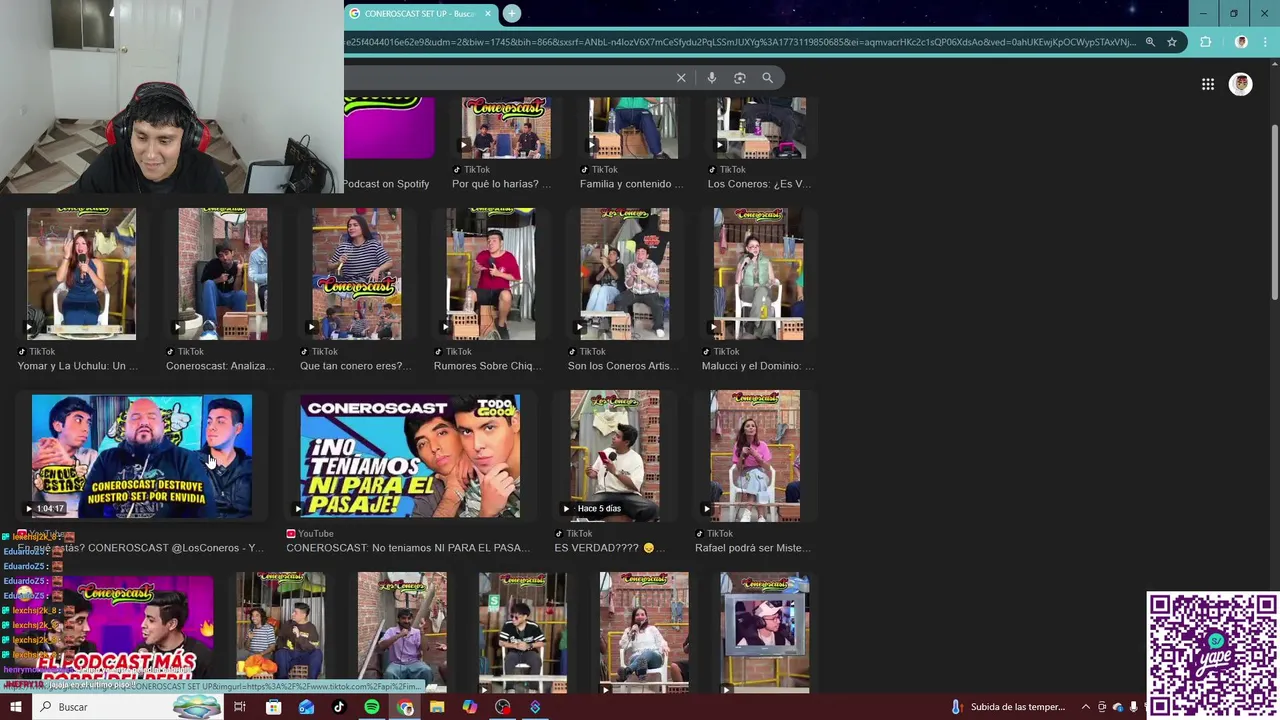Close the CONEROSCAST SET UP tab

tap(488, 14)
